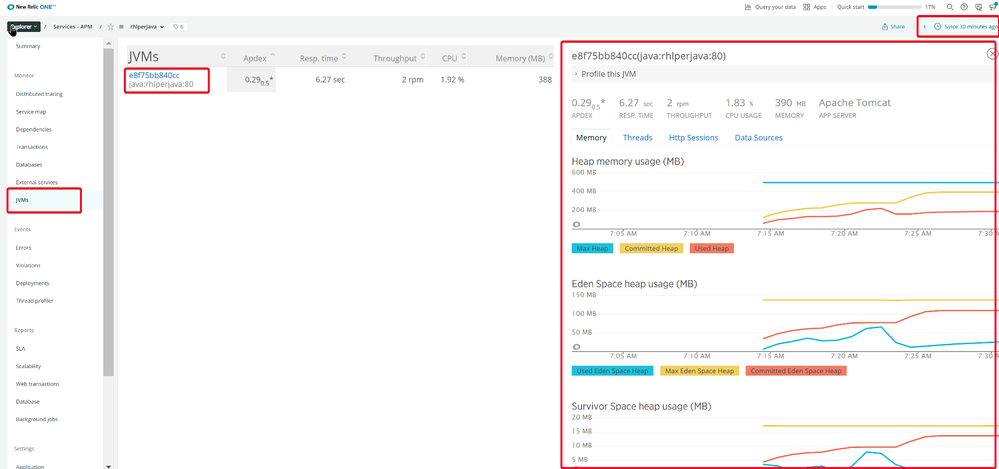Open Violations under Events

(x=28, y=265)
